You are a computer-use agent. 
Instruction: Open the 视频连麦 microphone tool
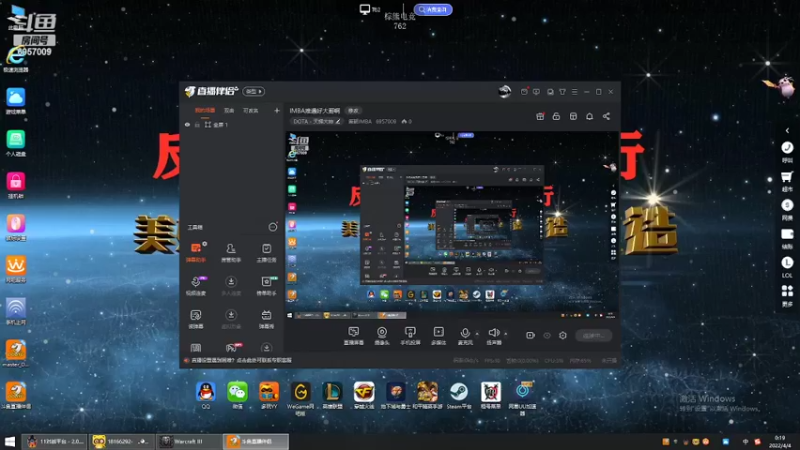[x=196, y=286]
